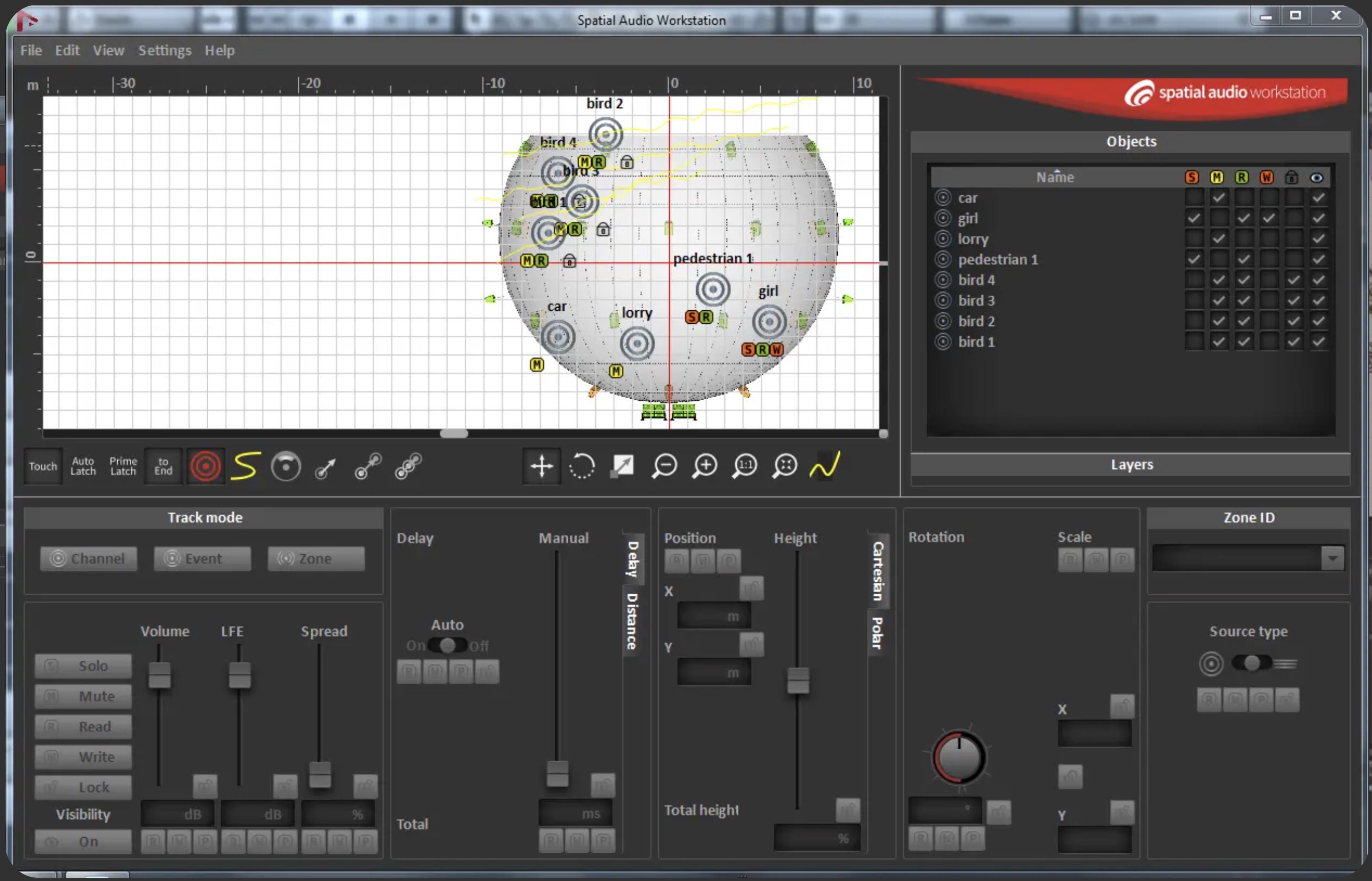1372x881 pixels.
Task: Click the Auto Latch button
Action: pos(83,466)
